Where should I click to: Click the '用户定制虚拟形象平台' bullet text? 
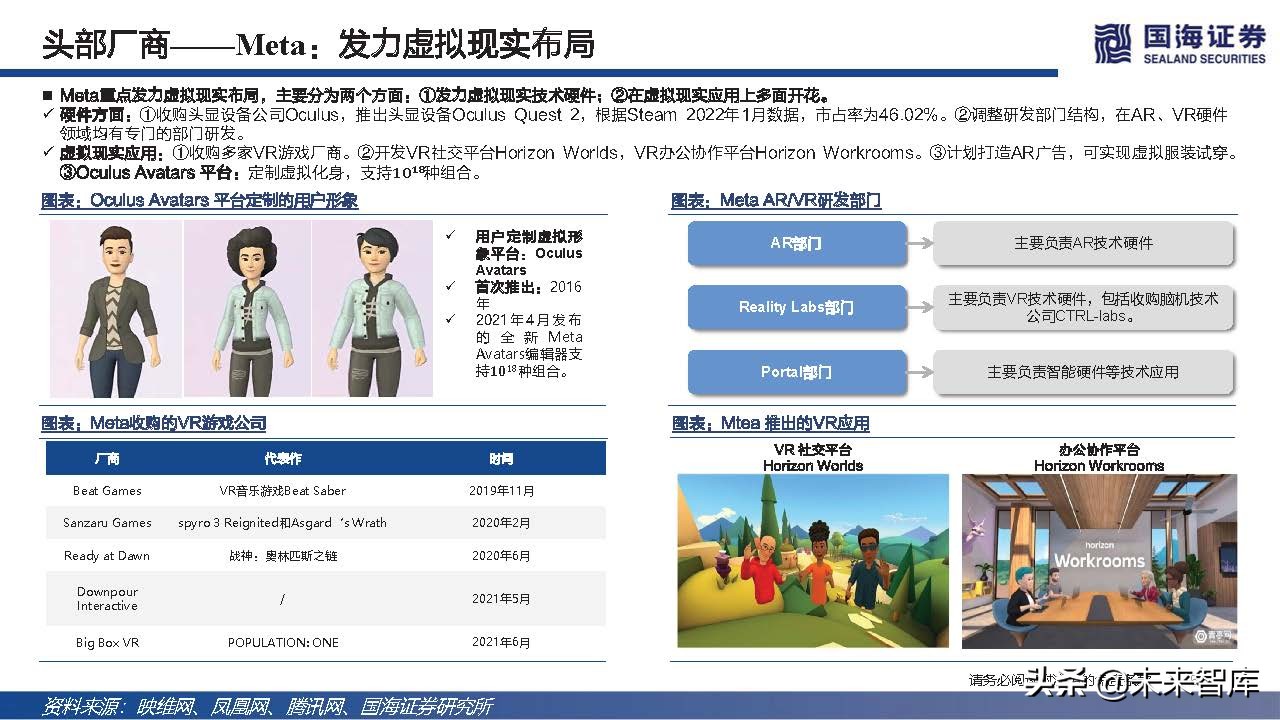528,253
